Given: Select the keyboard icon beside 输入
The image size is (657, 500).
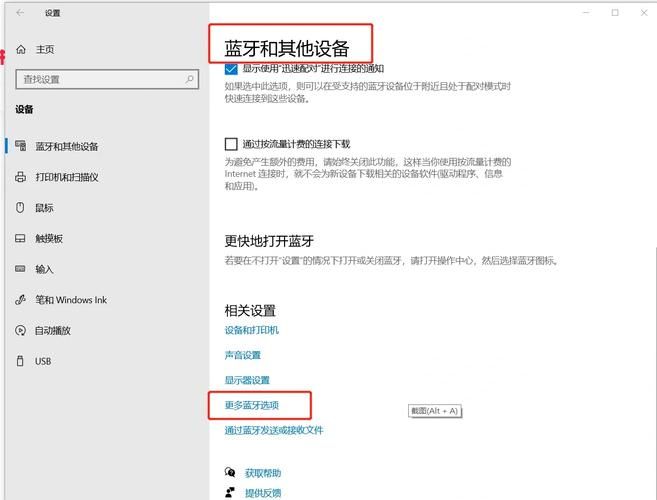Looking at the screenshot, I should pos(20,269).
